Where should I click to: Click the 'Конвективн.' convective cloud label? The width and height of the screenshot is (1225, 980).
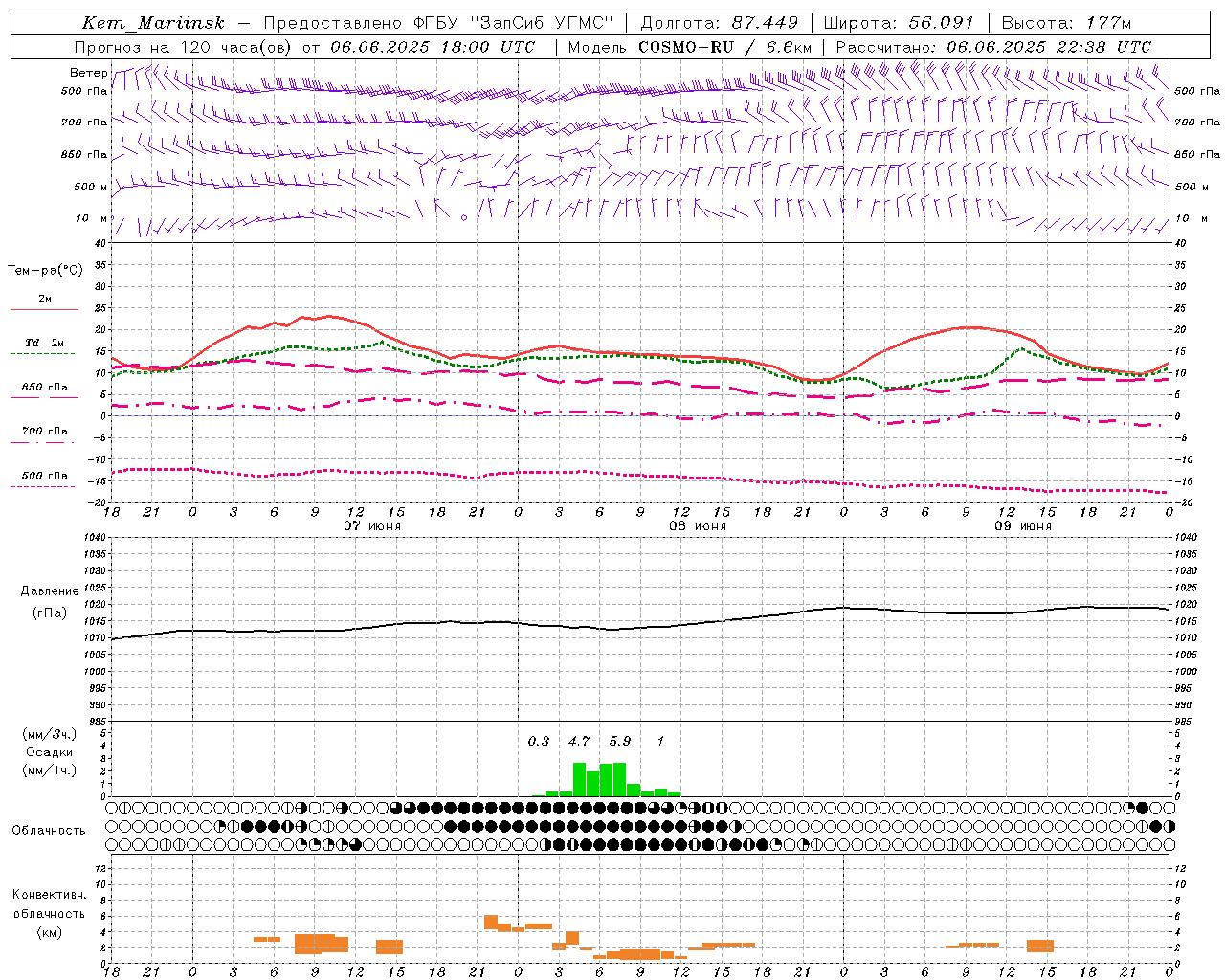pos(50,895)
